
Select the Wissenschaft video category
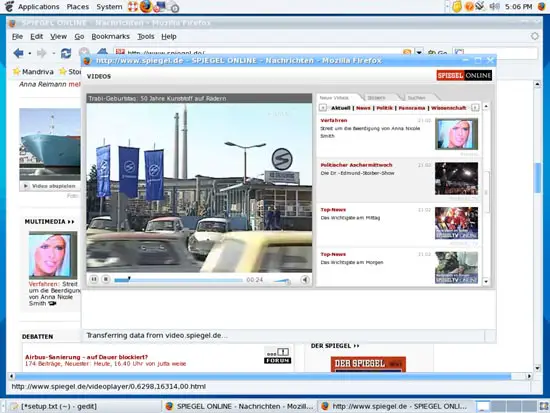pyautogui.click(x=449, y=108)
